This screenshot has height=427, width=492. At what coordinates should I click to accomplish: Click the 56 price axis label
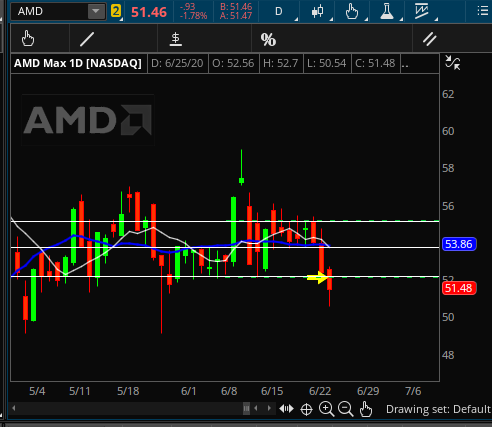[448, 206]
